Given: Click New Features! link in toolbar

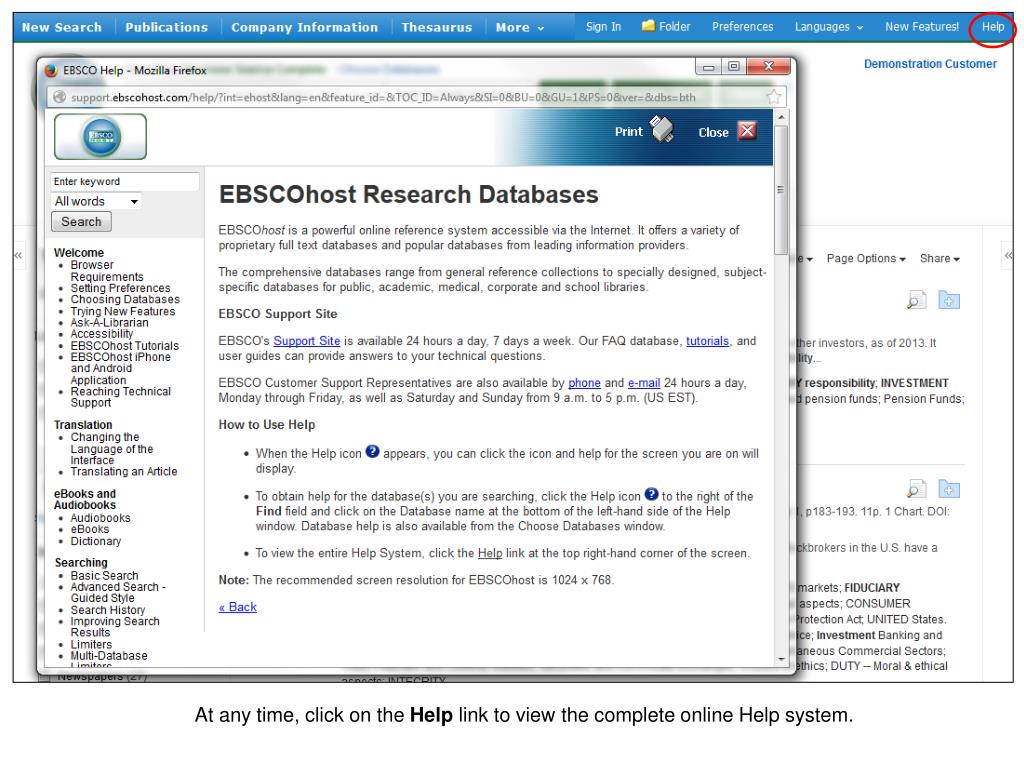Looking at the screenshot, I should pos(921,27).
